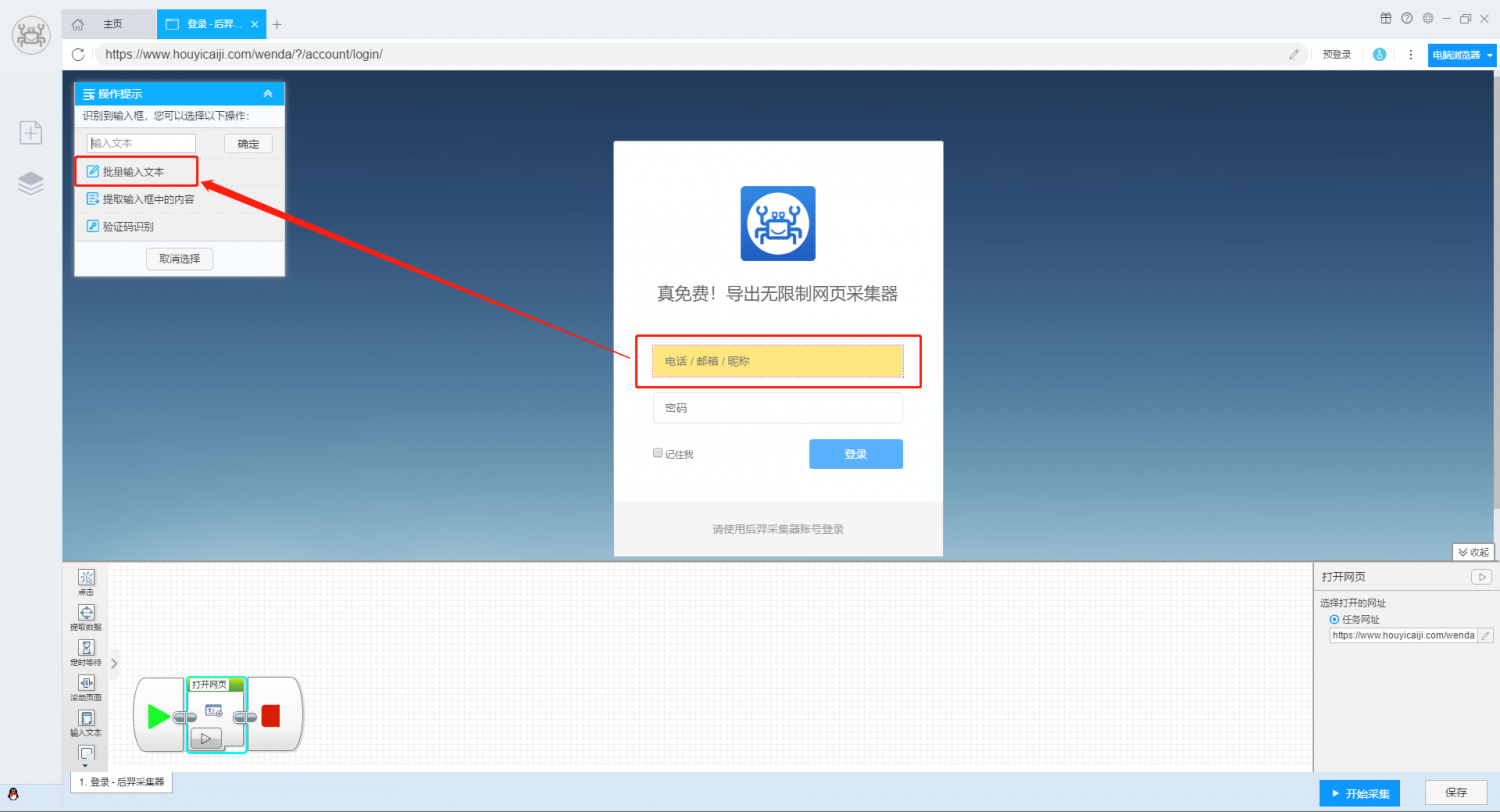This screenshot has height=812, width=1500.
Task: Click the gift icon in title bar
Action: click(x=1386, y=18)
